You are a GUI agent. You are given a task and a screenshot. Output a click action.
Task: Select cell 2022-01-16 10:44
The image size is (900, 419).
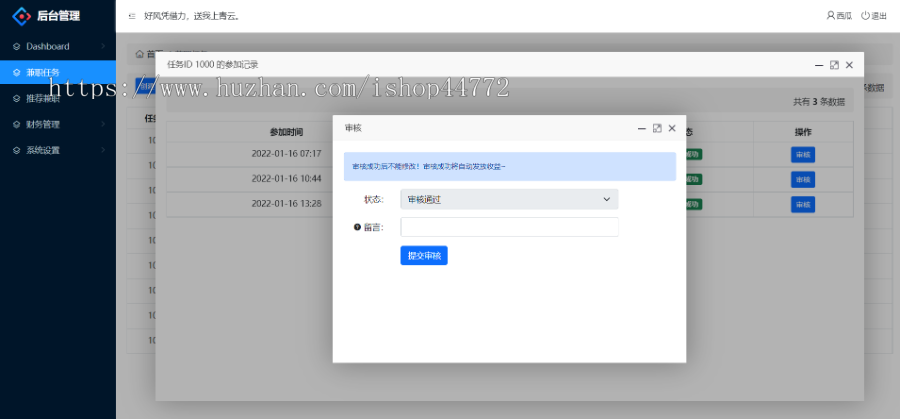(286, 179)
